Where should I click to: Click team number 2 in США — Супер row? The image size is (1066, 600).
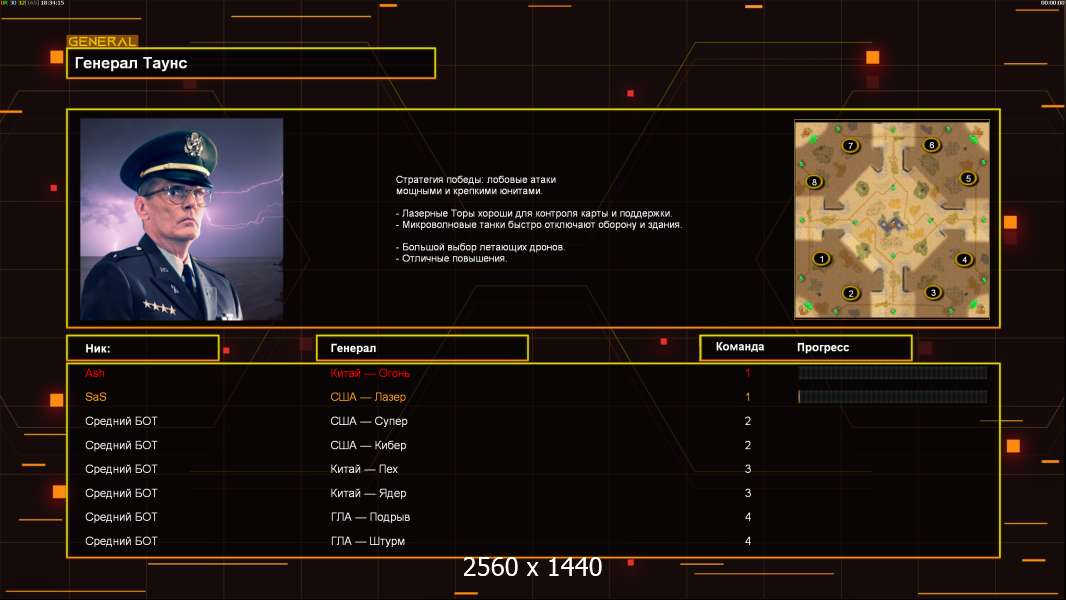pos(748,421)
